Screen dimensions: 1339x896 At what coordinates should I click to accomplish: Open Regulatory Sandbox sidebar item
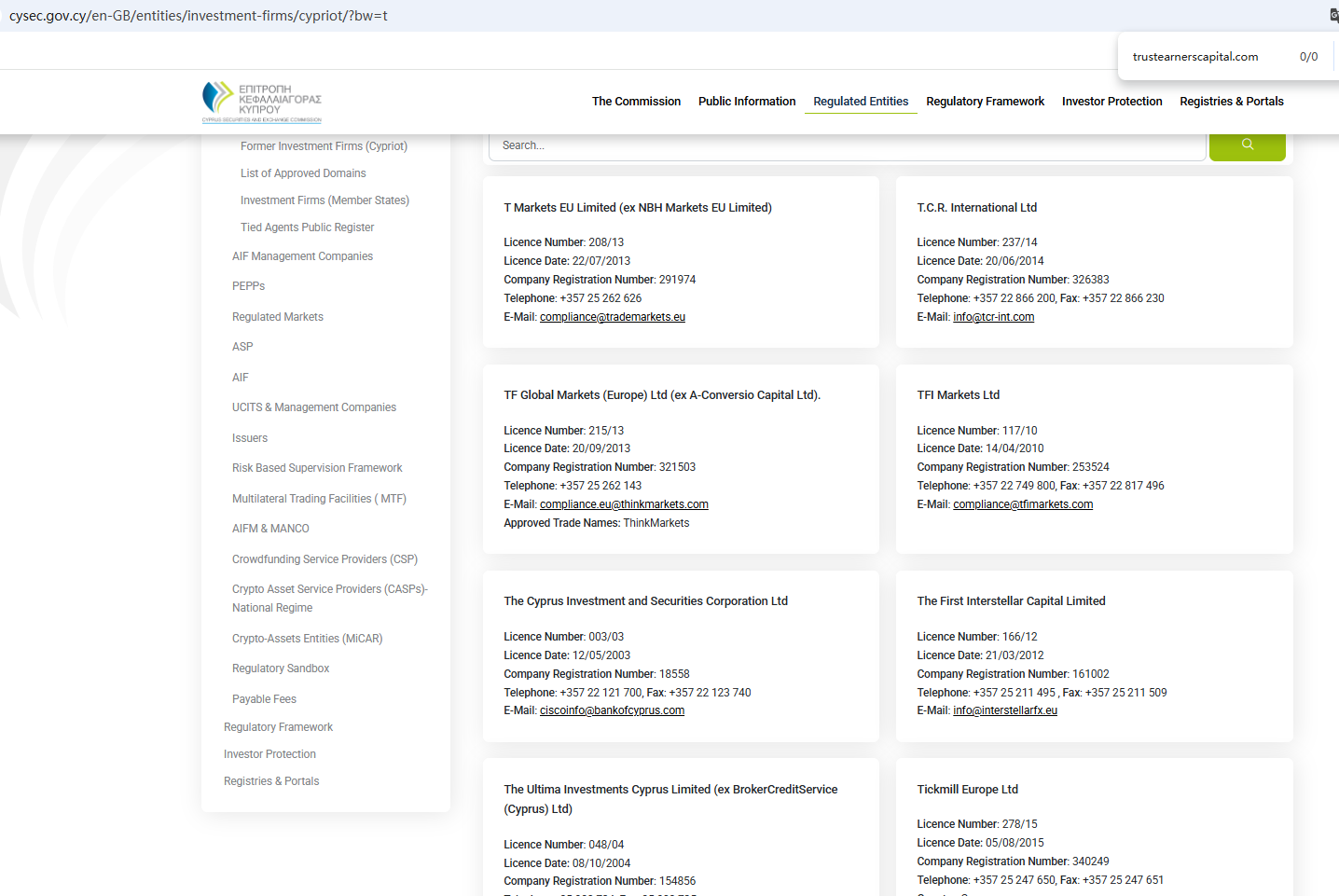(281, 669)
